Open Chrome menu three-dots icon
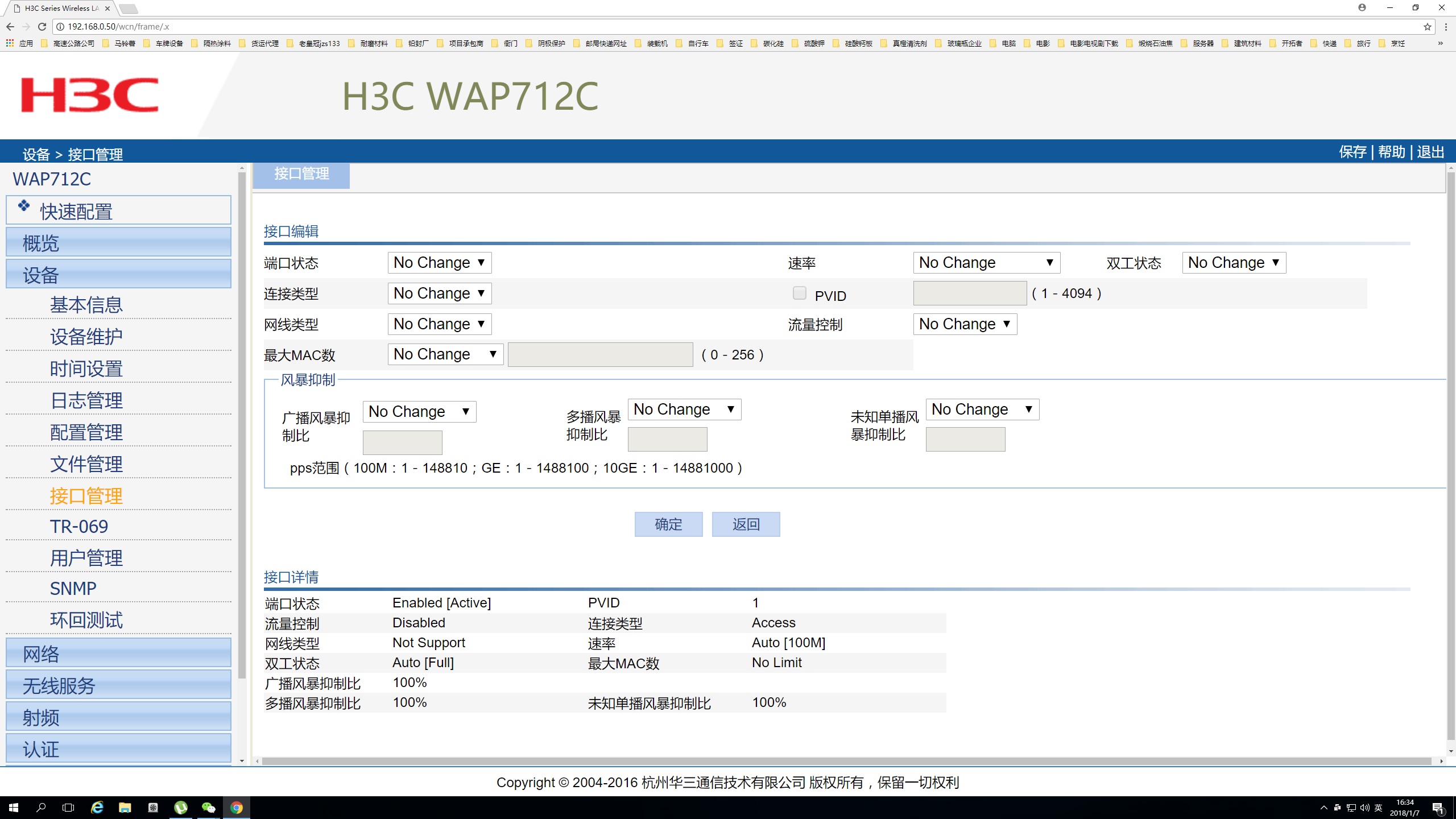The image size is (1456, 819). click(1445, 27)
